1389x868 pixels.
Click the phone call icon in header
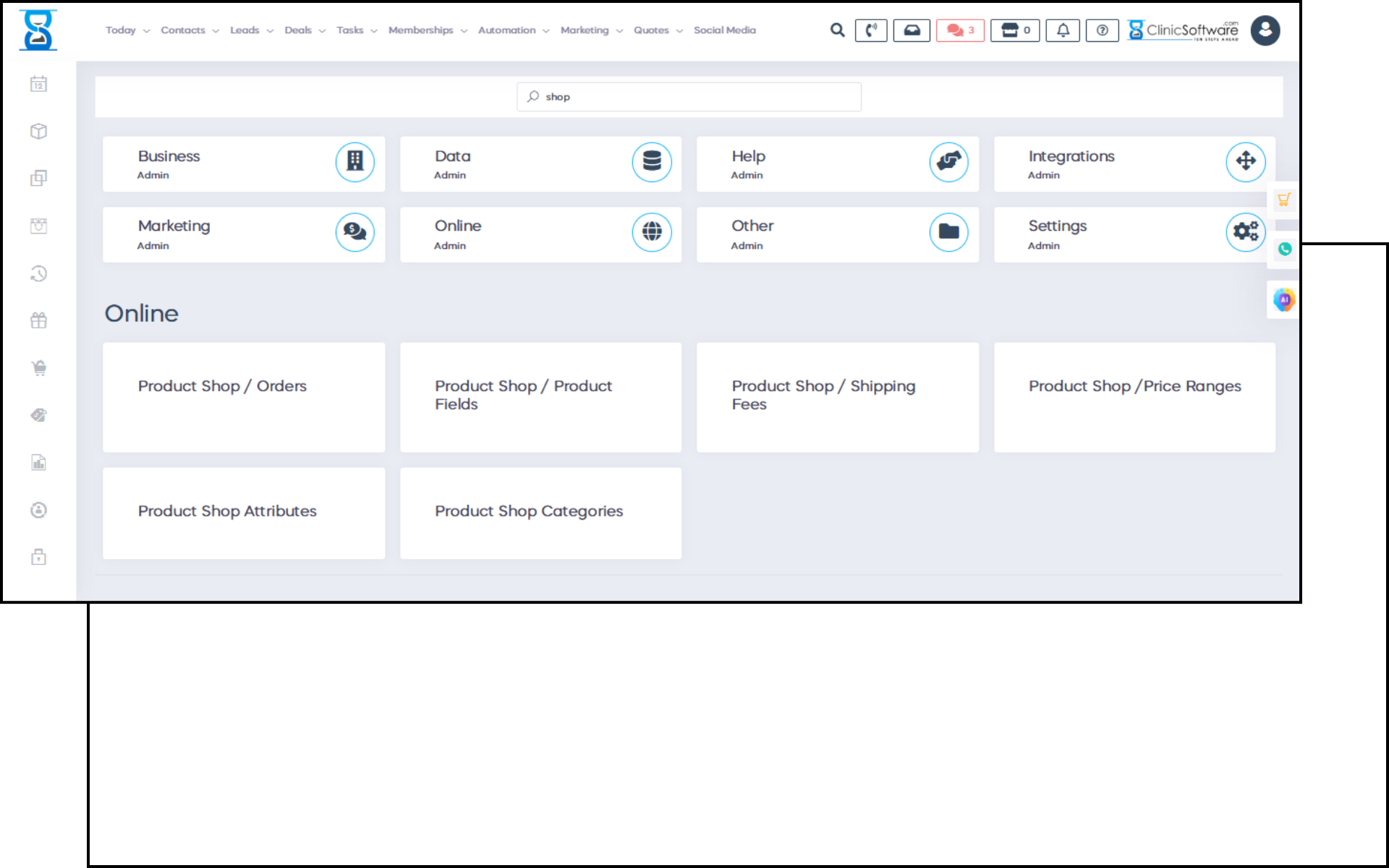click(870, 30)
